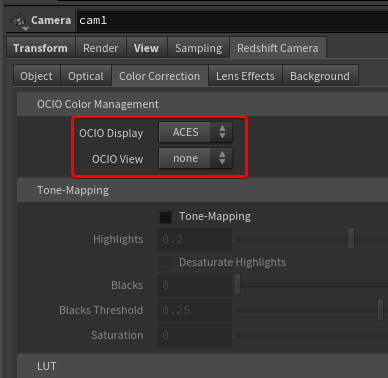Click the Blacks Threshold slider handle
The image size is (388, 378).
(x=380, y=310)
